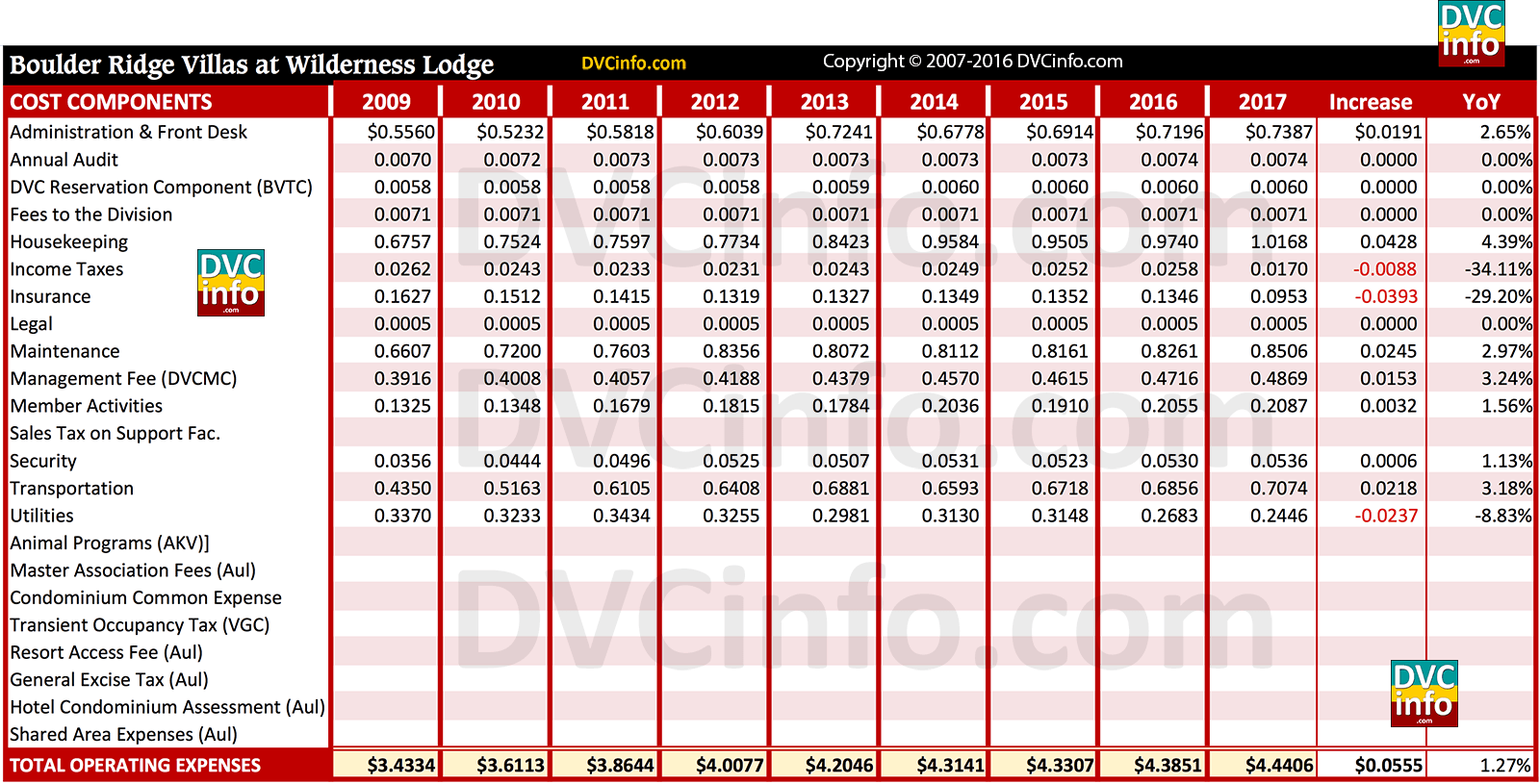Viewport: 1540px width, 784px height.
Task: Click the DVC info logo at top right
Action: click(1471, 34)
